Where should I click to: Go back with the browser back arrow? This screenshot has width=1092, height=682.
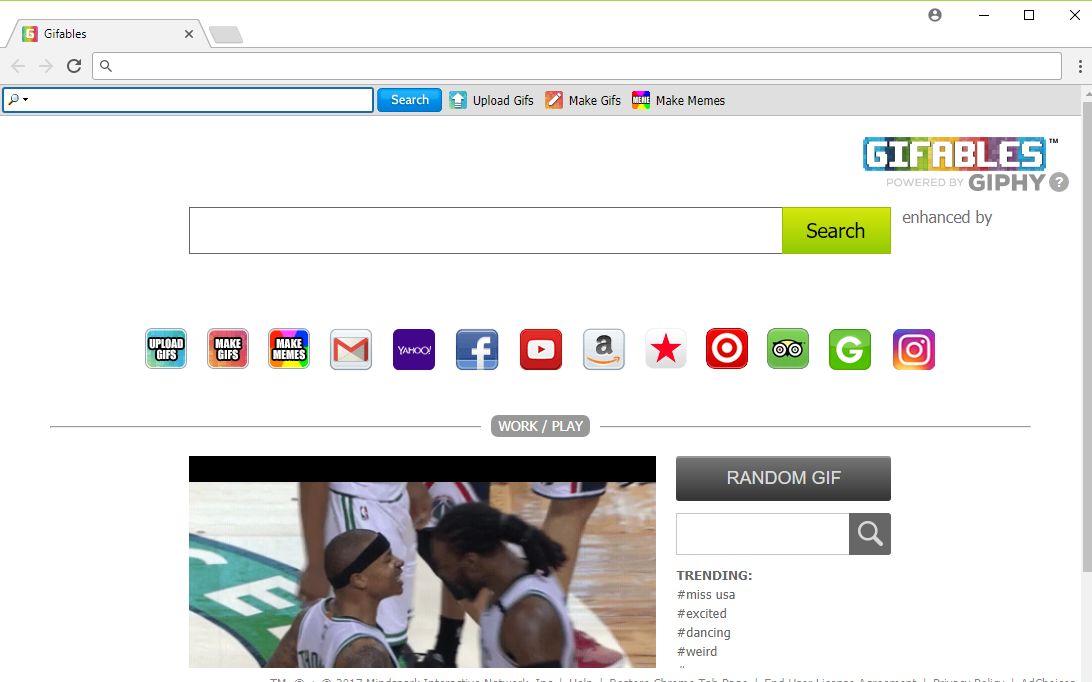[x=18, y=65]
